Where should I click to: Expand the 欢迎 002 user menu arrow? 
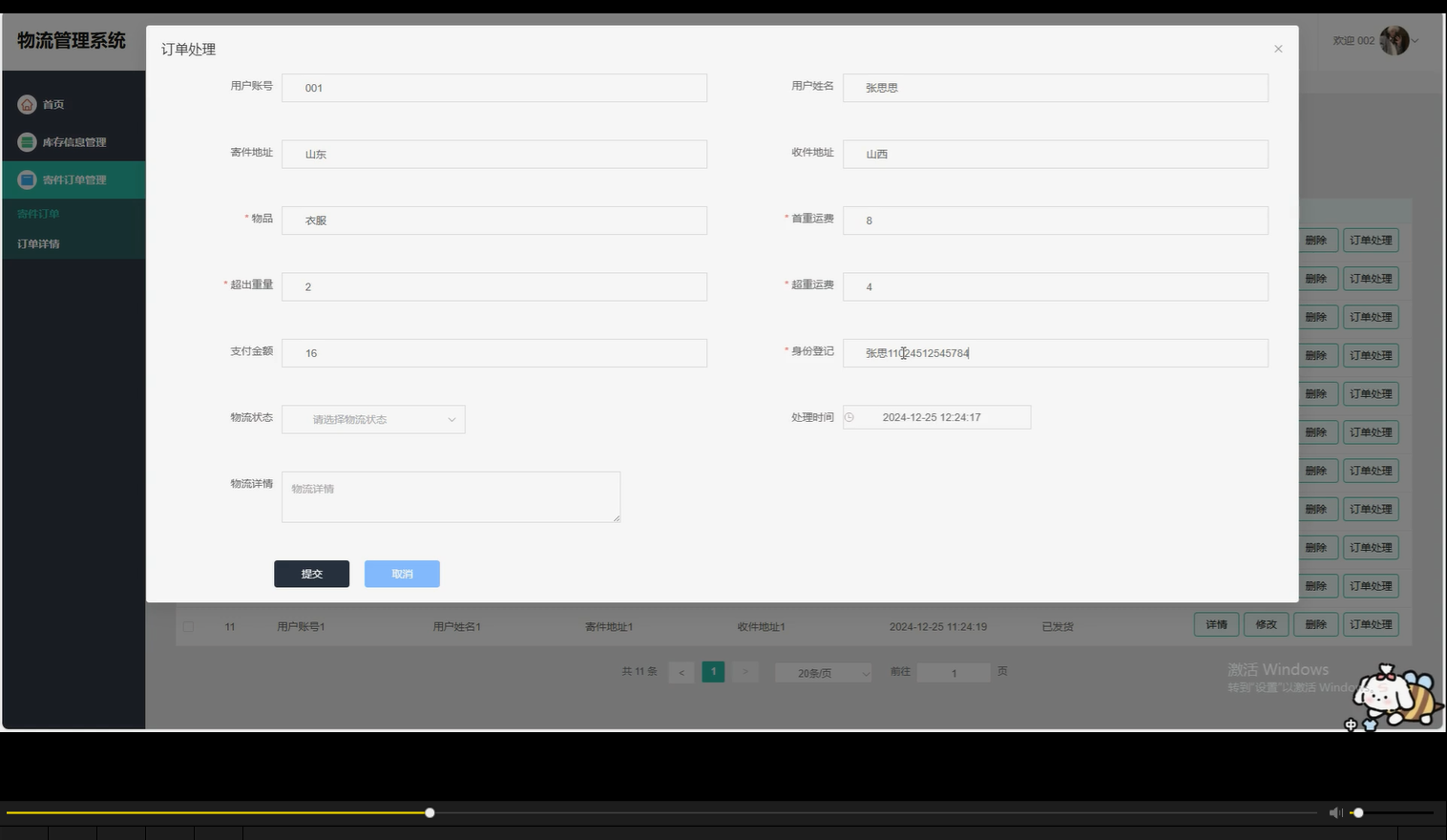coord(1416,41)
